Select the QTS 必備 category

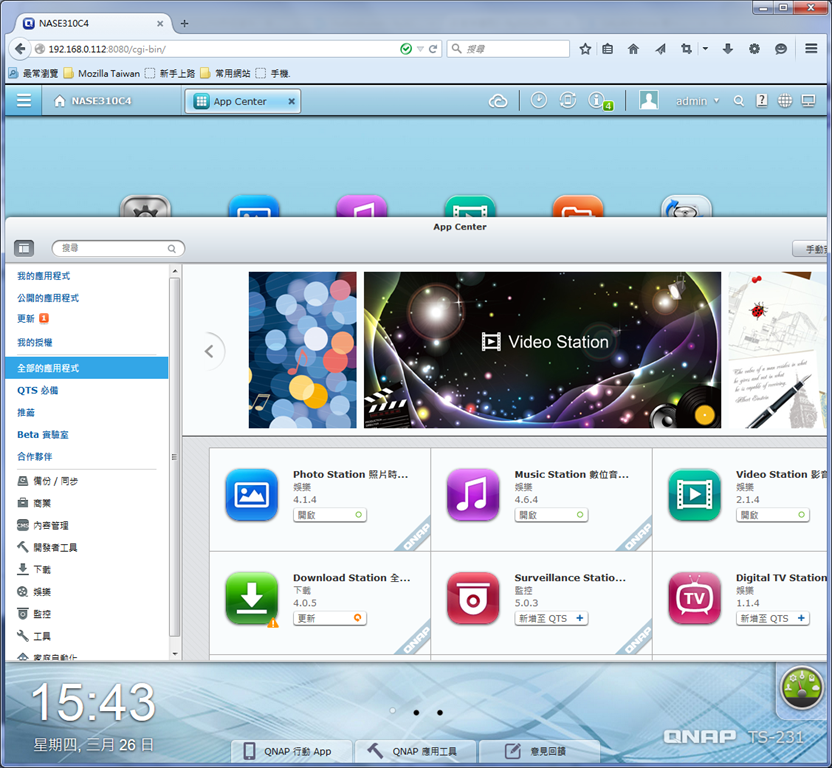click(37, 390)
